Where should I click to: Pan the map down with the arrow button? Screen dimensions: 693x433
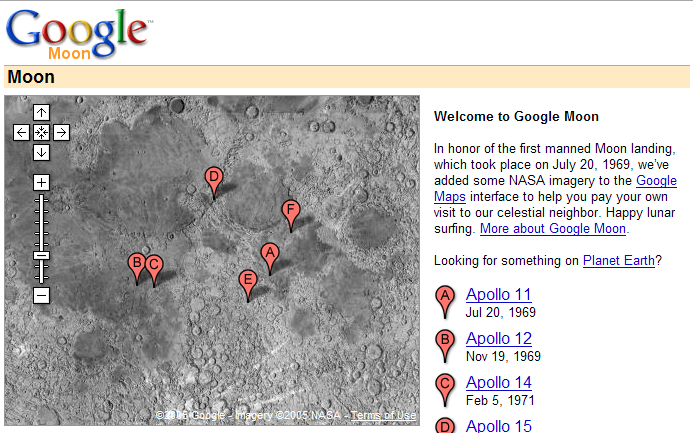(x=41, y=152)
